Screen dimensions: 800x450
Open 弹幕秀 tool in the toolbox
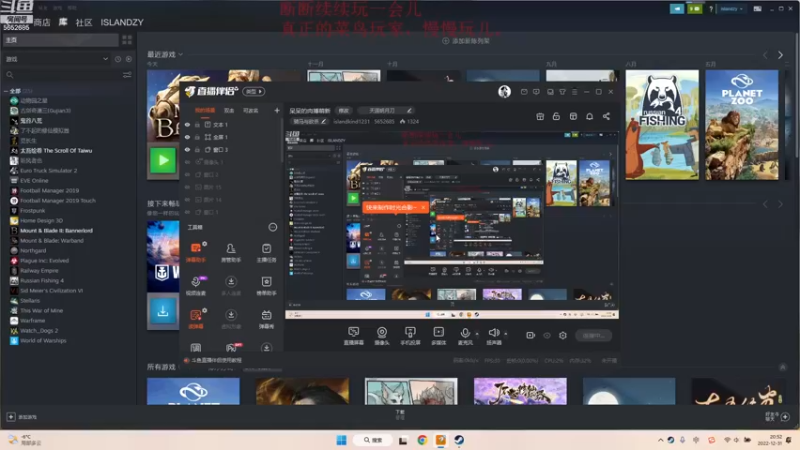266,319
